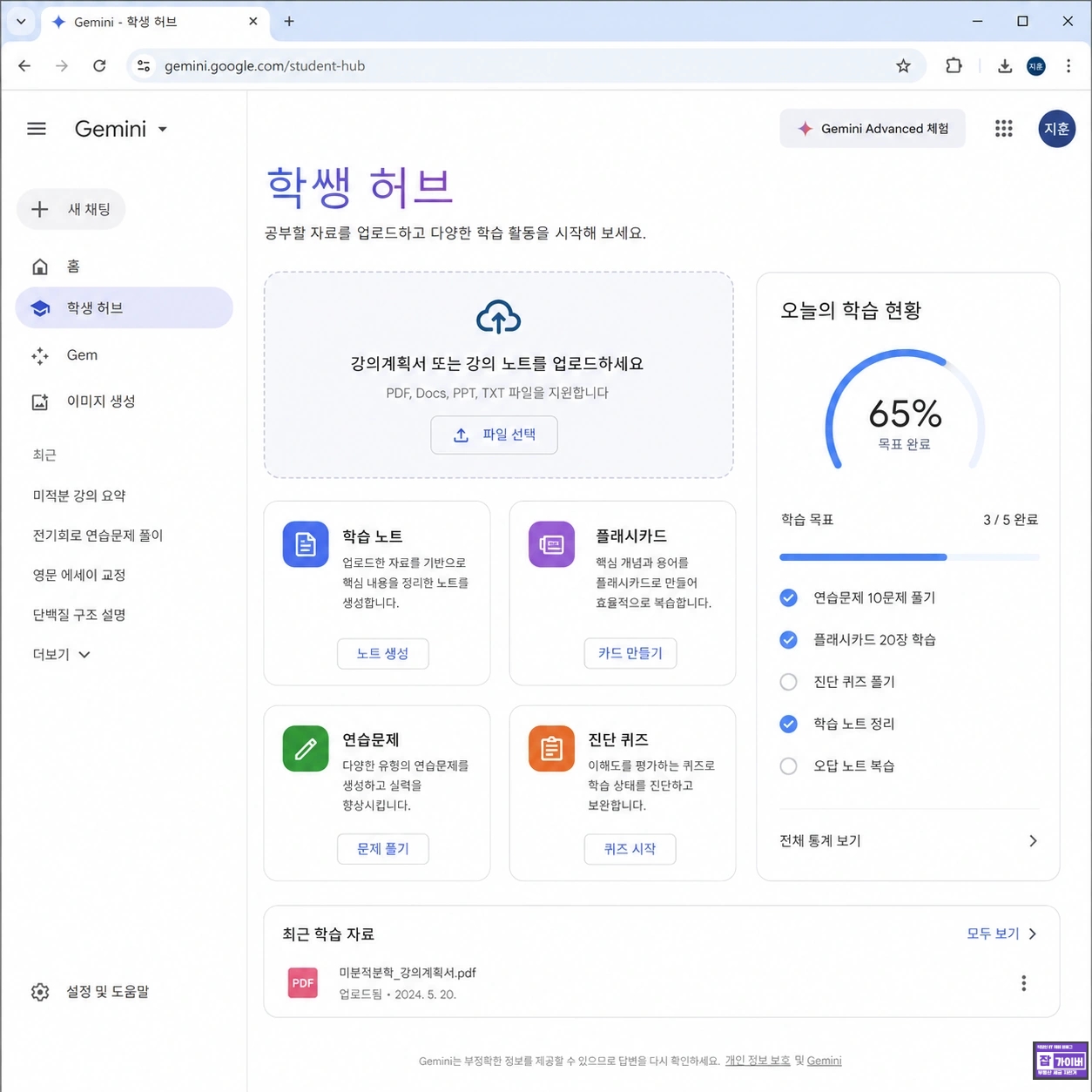This screenshot has width=1092, height=1092.
Task: Click the 학습 목표 progress bar
Action: (x=909, y=557)
